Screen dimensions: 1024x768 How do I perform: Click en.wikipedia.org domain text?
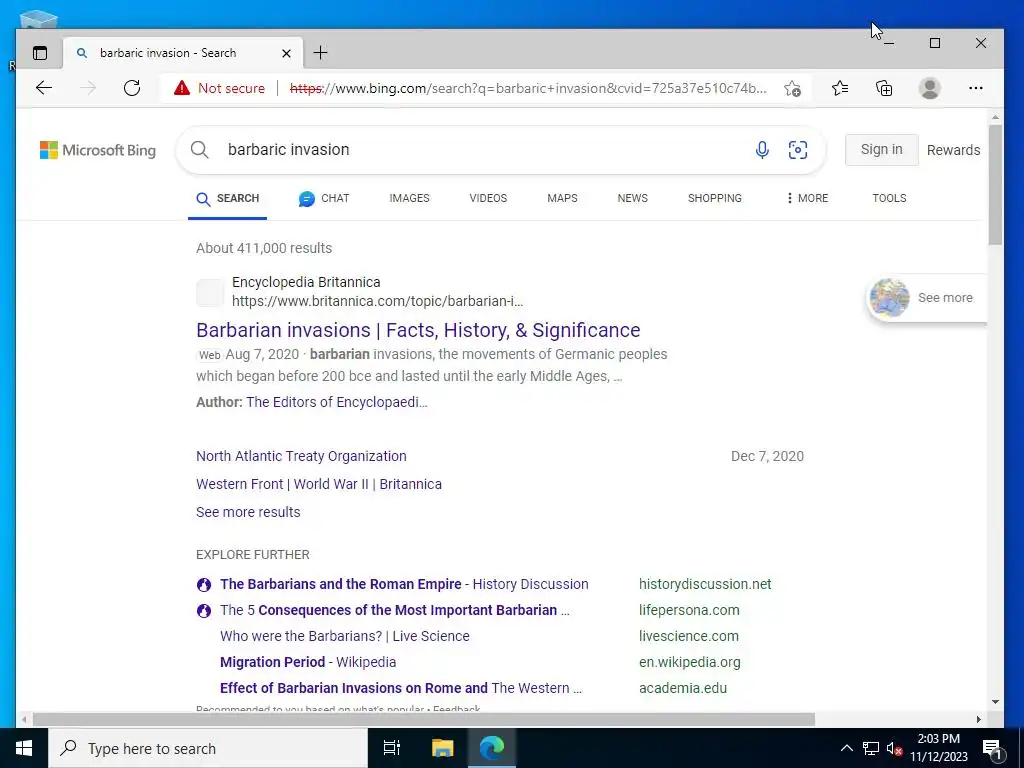(690, 662)
